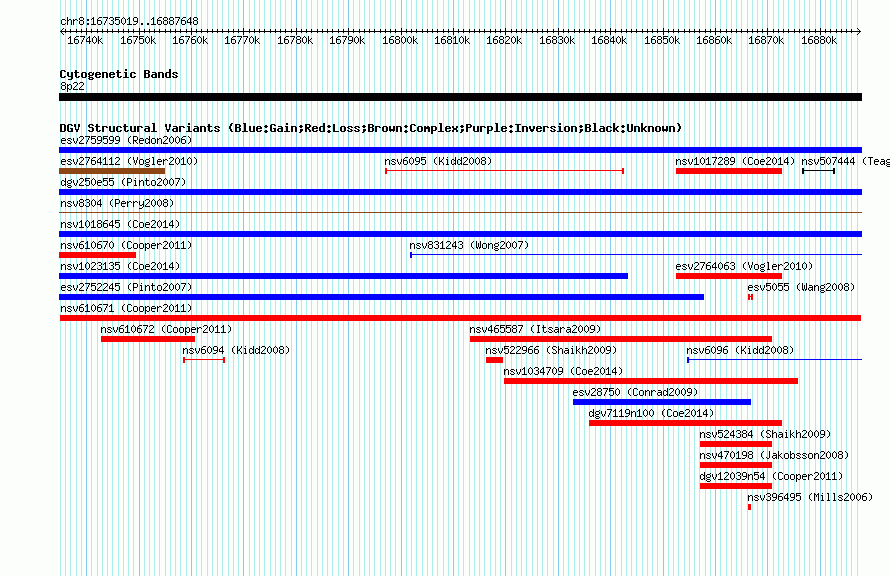Open the nsv610671 (Cooper2011) label
Image resolution: width=890 pixels, height=576 pixels.
pyautogui.click(x=126, y=308)
